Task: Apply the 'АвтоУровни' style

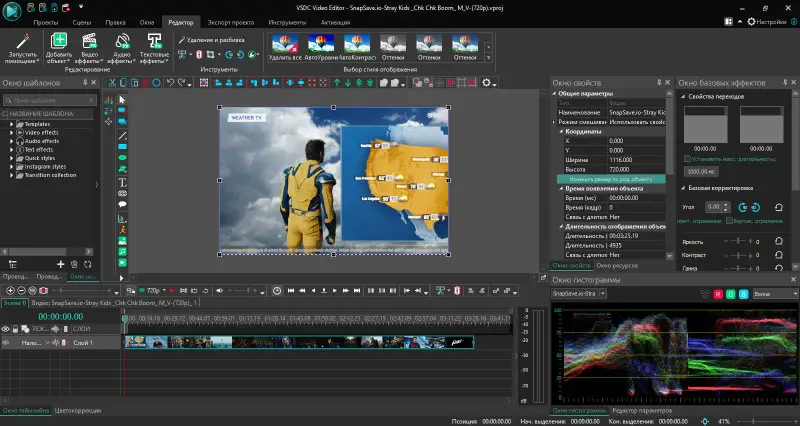Action: pyautogui.click(x=321, y=48)
